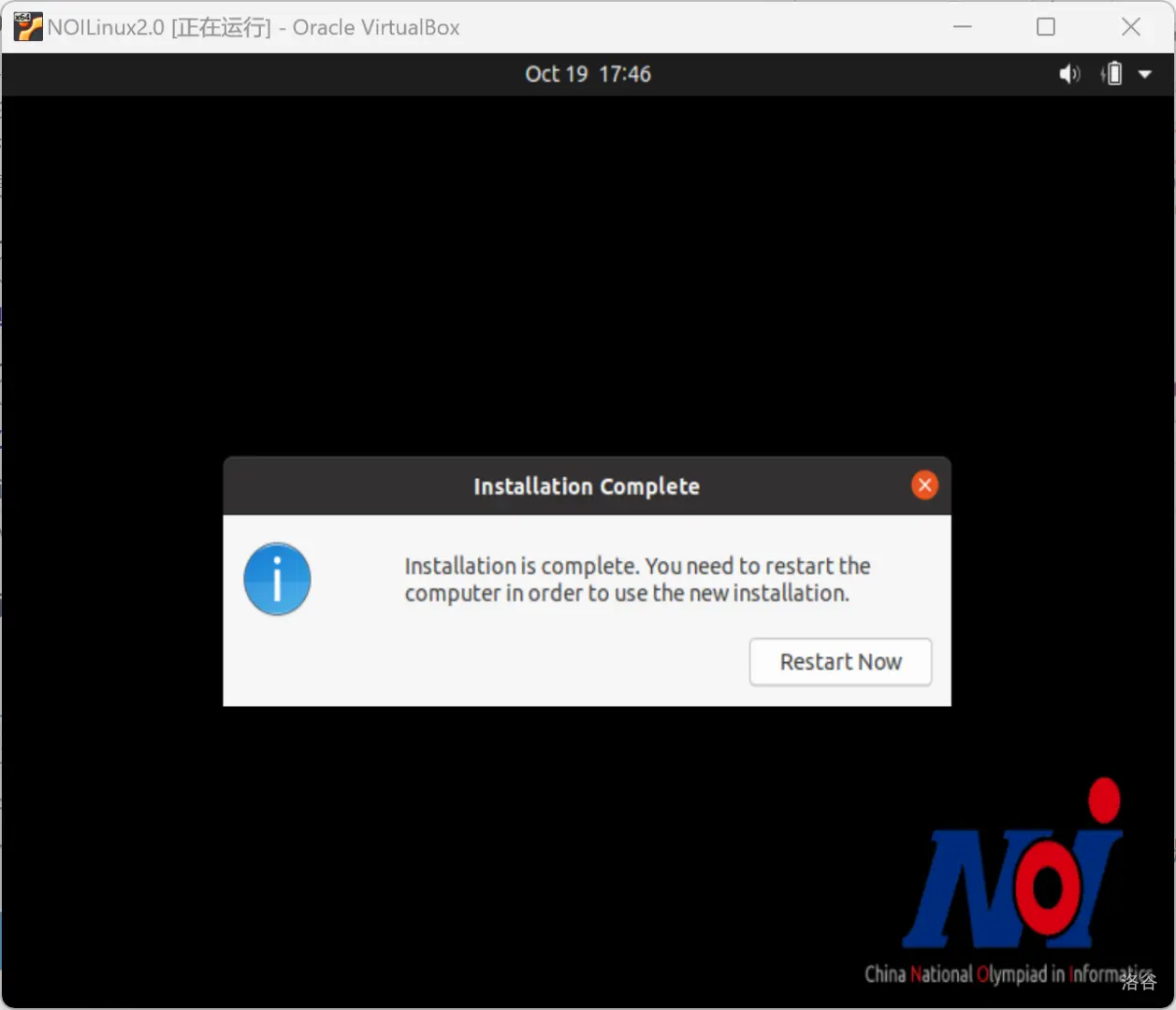The width and height of the screenshot is (1176, 1010).
Task: Open the Oct 19 17:46 clock menu
Action: [x=588, y=74]
